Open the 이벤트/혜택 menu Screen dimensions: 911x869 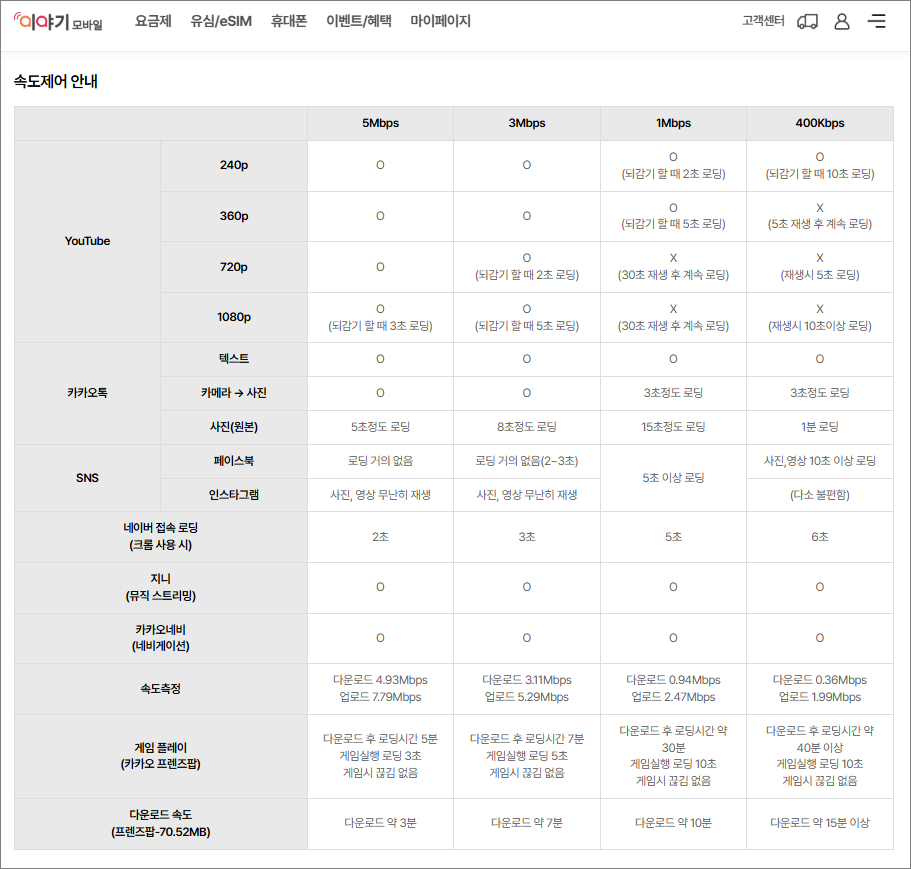tap(358, 21)
